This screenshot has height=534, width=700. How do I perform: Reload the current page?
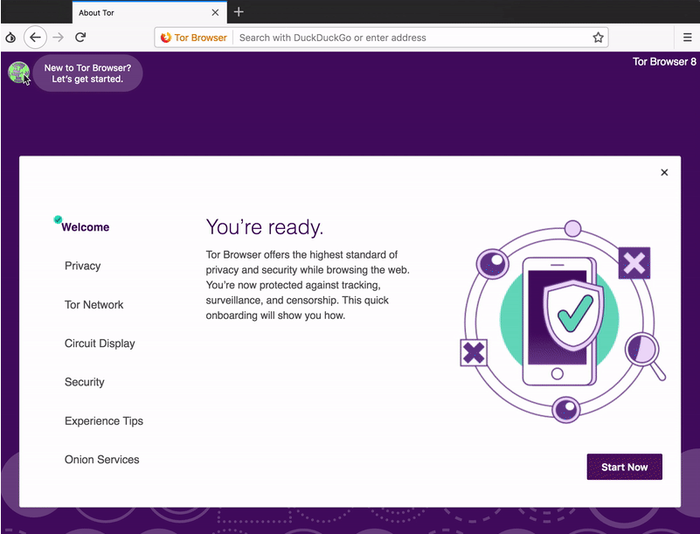pyautogui.click(x=80, y=38)
